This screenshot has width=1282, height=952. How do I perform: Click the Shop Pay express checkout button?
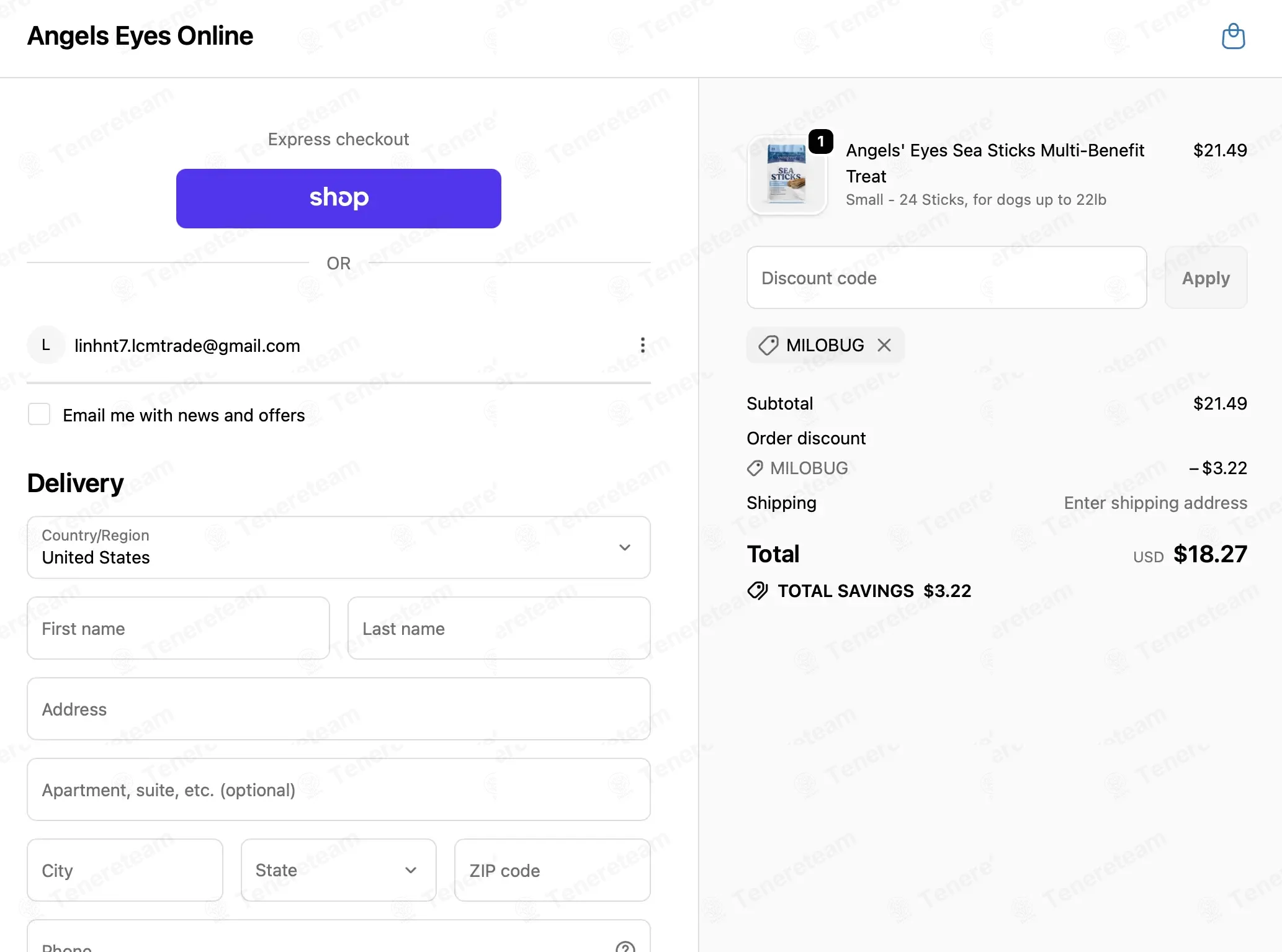[x=338, y=198]
